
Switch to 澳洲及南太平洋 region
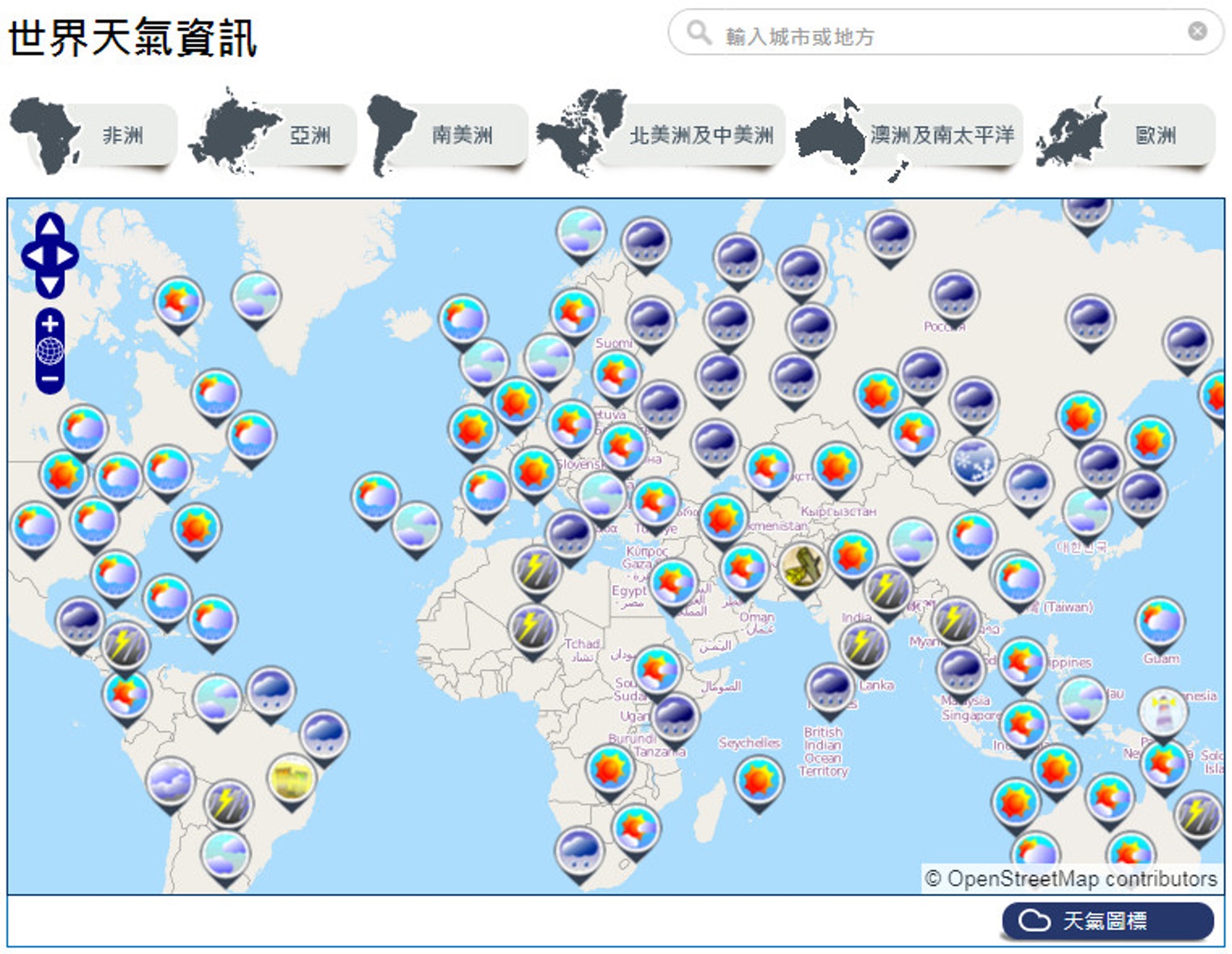941,135
